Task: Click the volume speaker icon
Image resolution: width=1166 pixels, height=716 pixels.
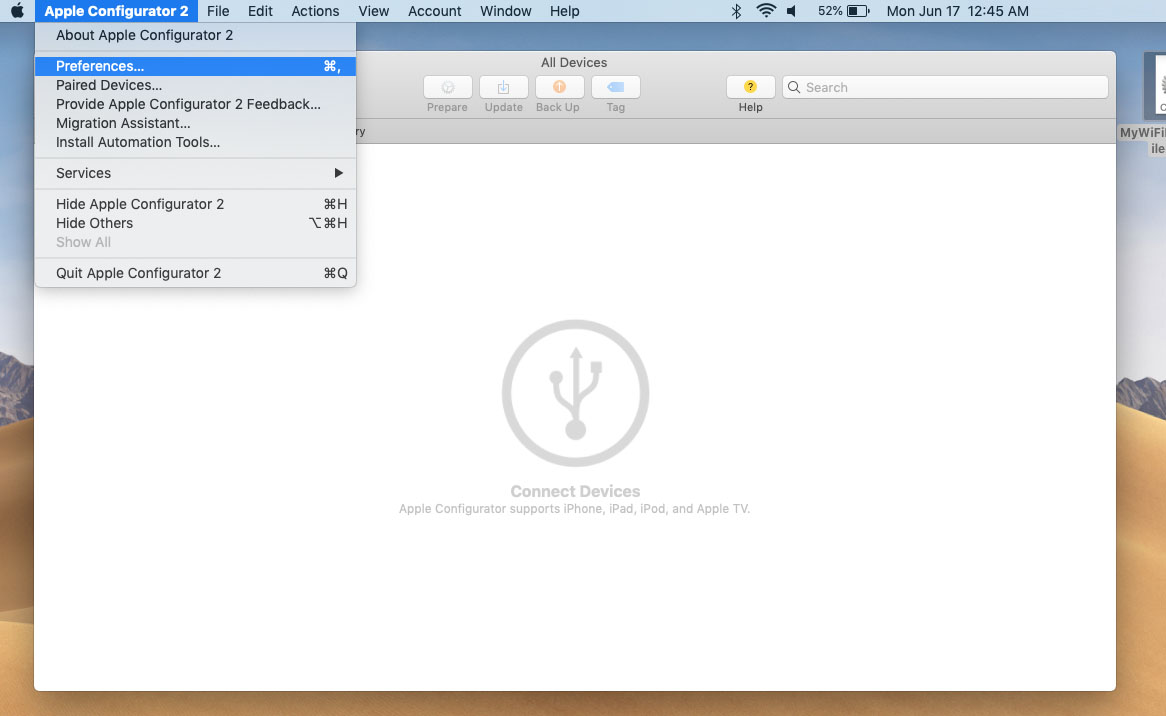Action: pos(793,11)
